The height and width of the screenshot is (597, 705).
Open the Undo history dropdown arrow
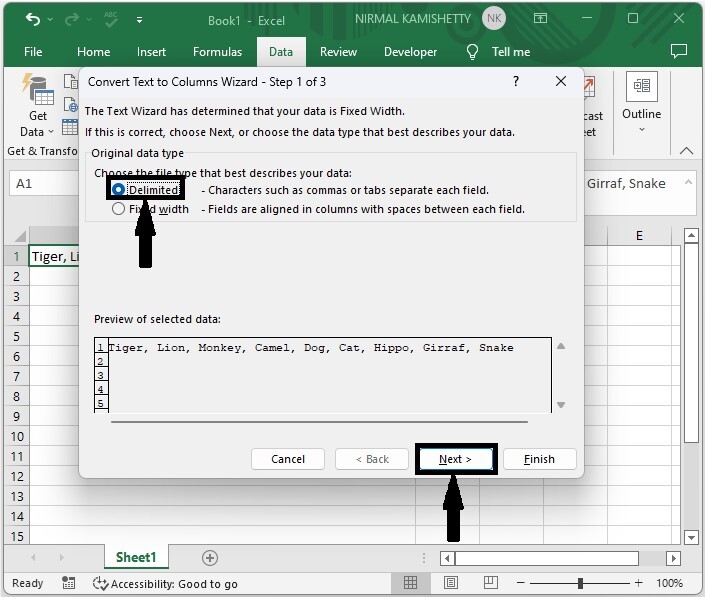click(50, 20)
